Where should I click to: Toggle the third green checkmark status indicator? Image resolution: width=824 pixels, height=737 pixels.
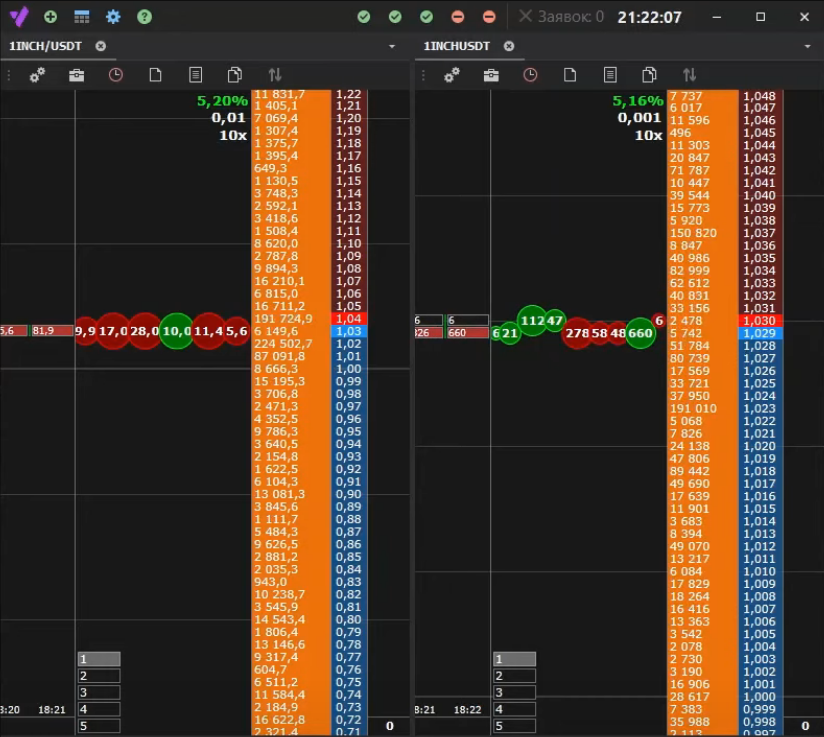coord(427,17)
